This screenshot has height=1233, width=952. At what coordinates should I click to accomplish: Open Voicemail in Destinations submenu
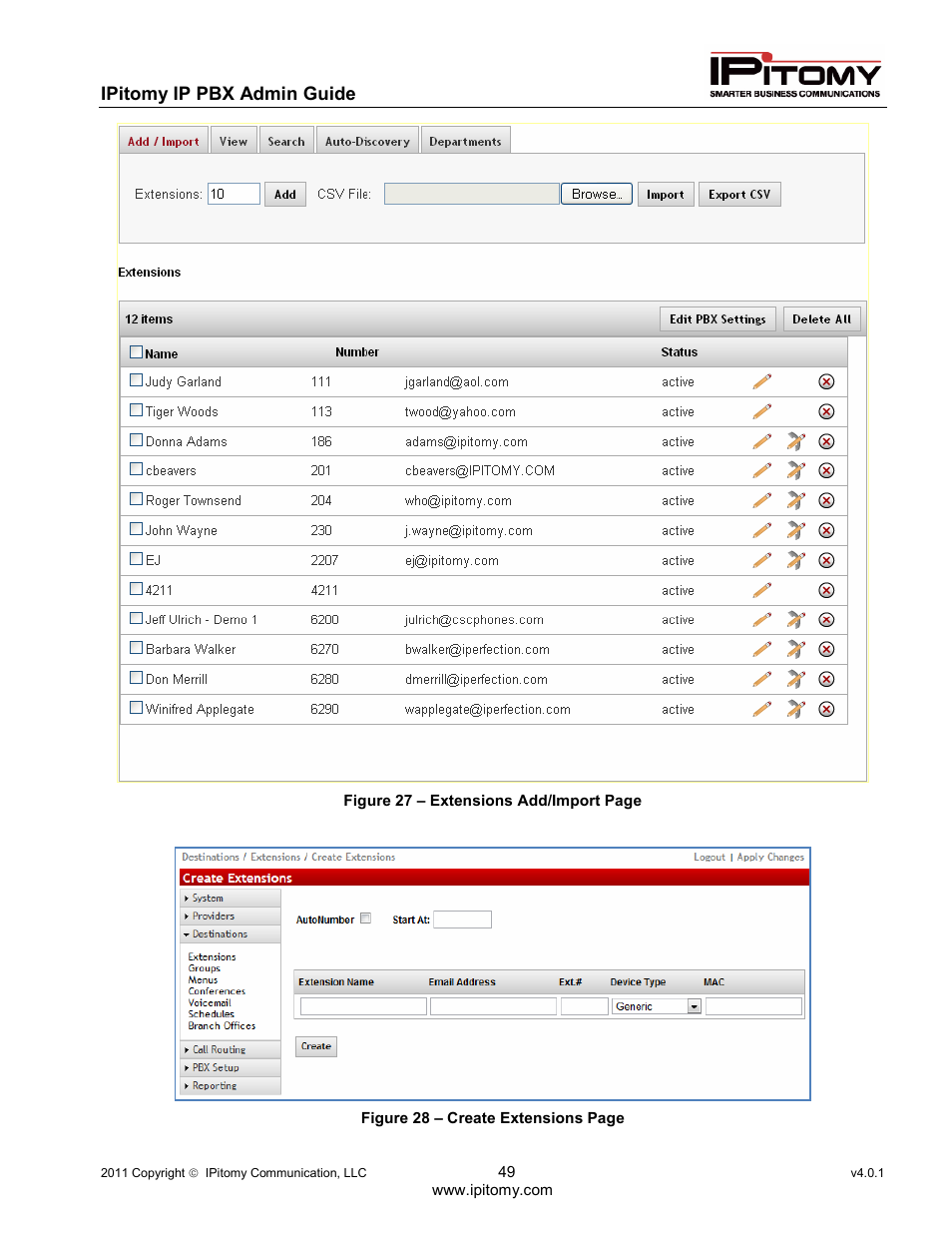210,1003
